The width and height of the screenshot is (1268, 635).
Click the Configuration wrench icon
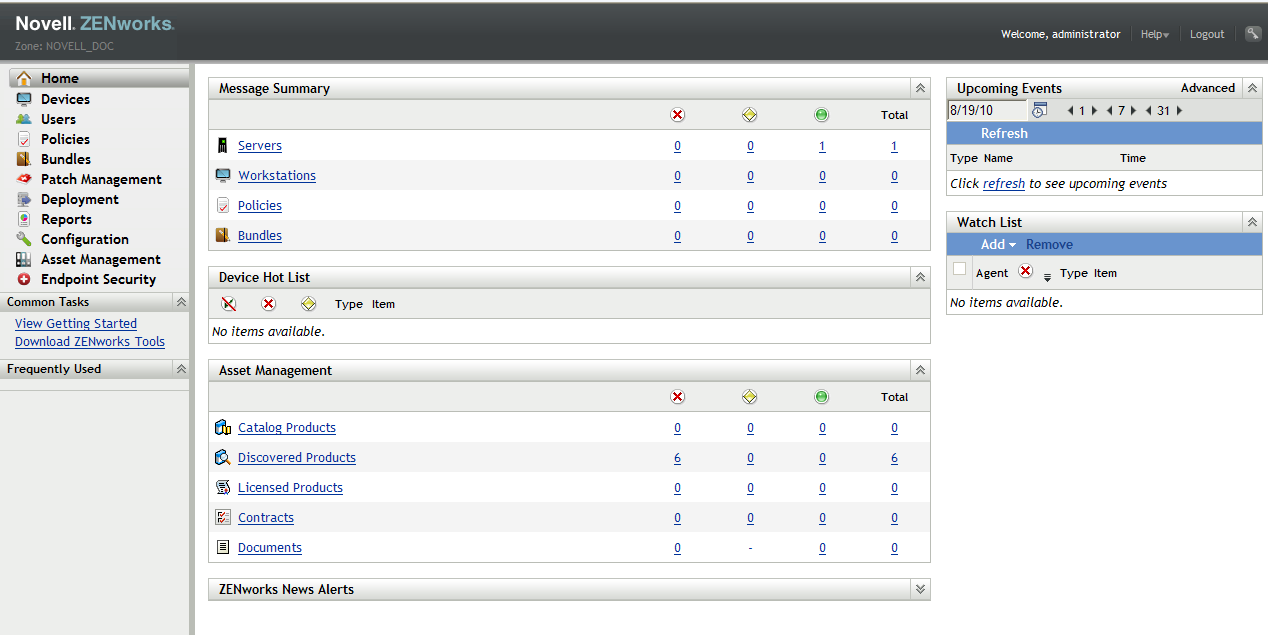(x=24, y=239)
